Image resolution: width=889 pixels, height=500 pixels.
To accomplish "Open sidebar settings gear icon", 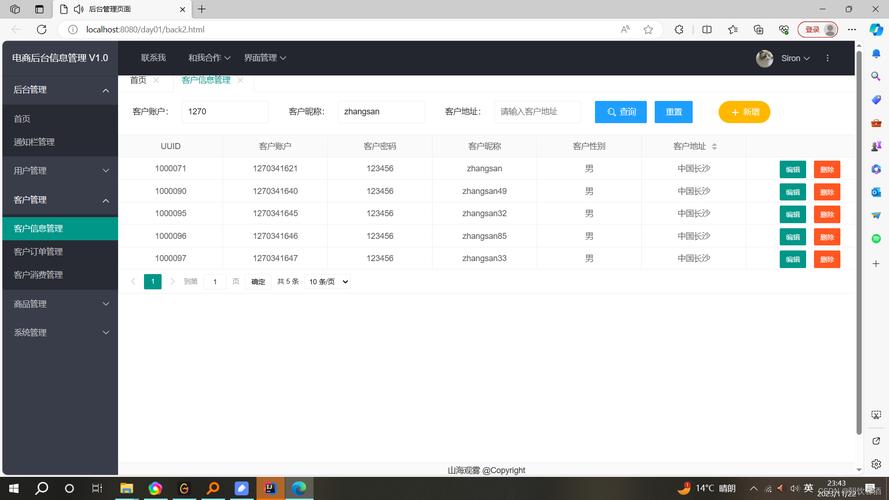I will 876,464.
